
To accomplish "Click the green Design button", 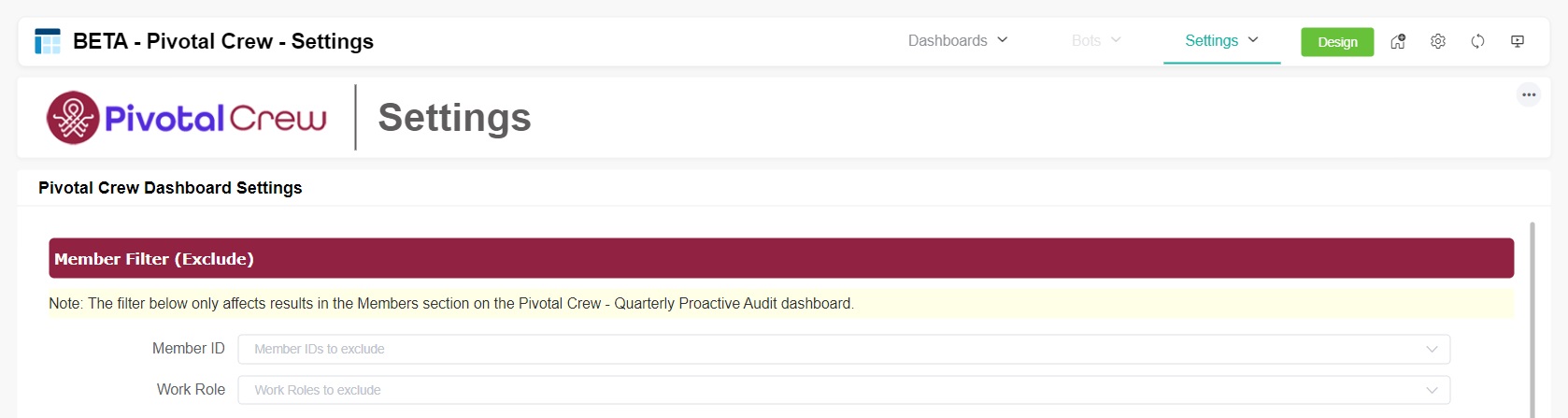I will click(1337, 42).
